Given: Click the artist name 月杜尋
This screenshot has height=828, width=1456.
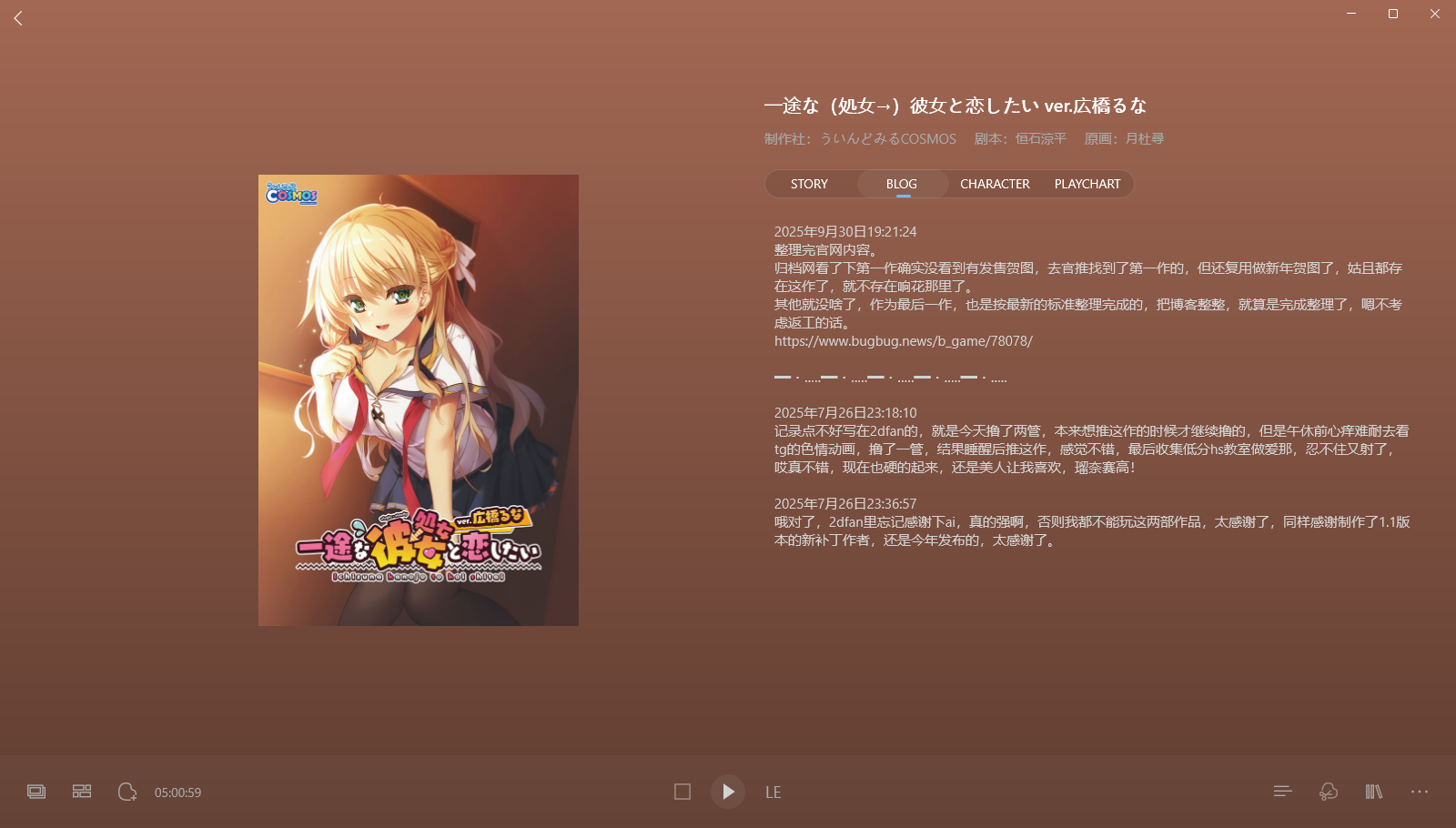Looking at the screenshot, I should (x=1144, y=139).
